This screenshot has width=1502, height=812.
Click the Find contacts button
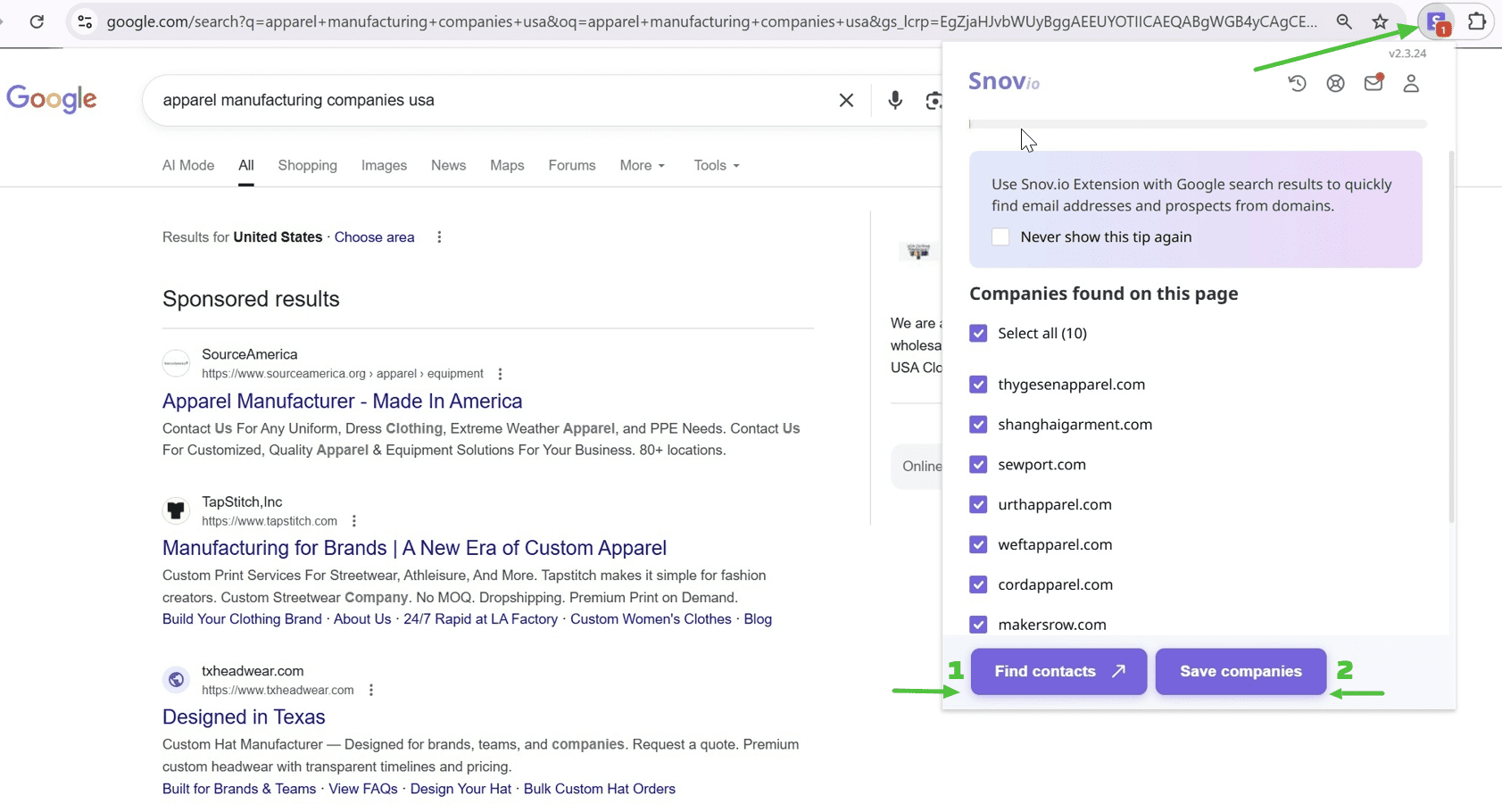[1058, 671]
